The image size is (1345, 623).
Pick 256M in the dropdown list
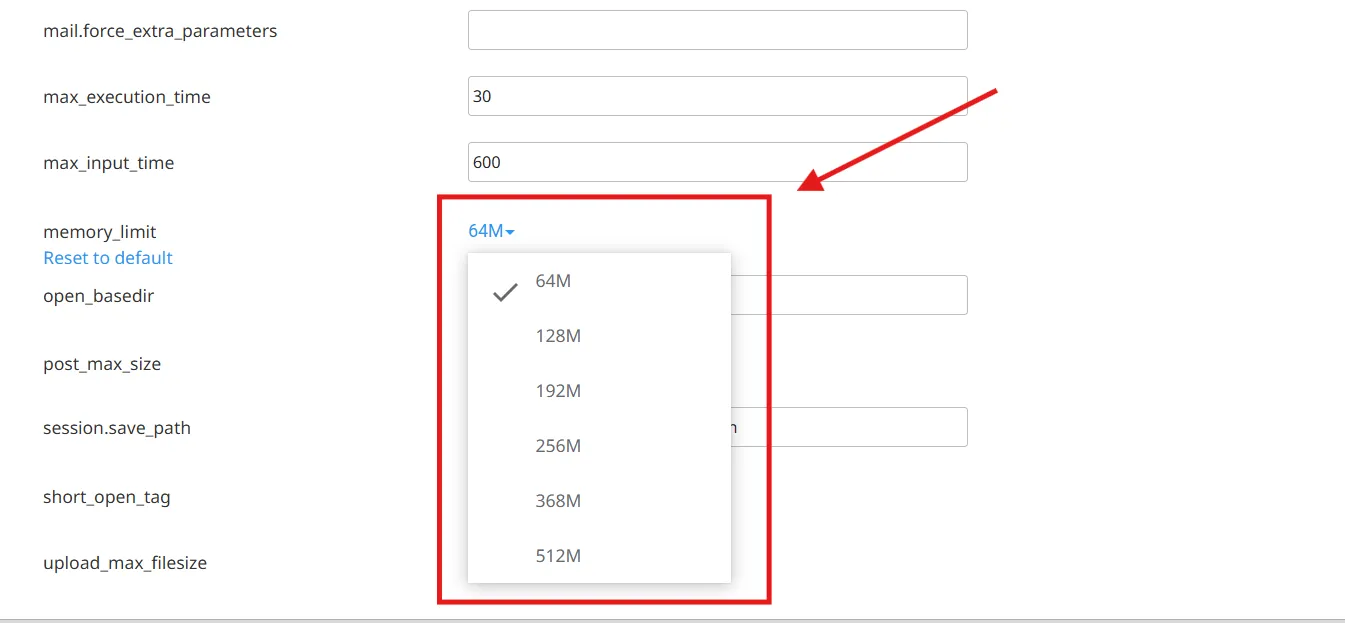[x=558, y=446]
